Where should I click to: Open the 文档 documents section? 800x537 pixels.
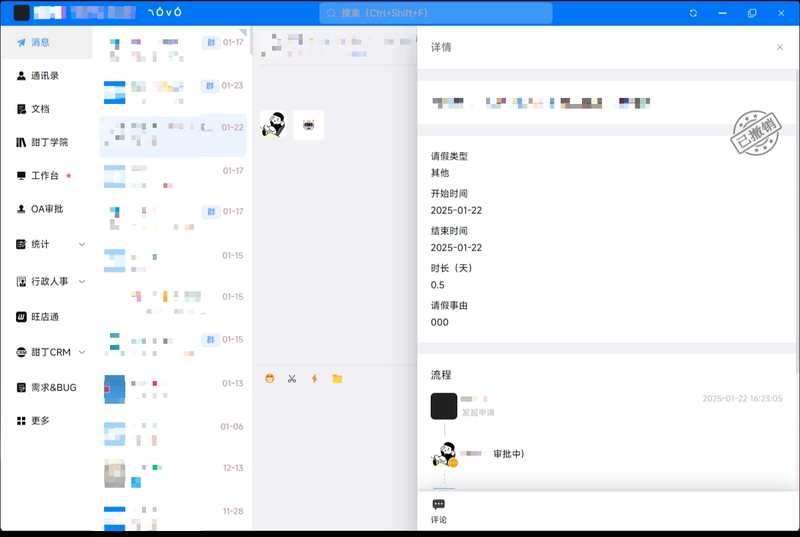pos(40,109)
